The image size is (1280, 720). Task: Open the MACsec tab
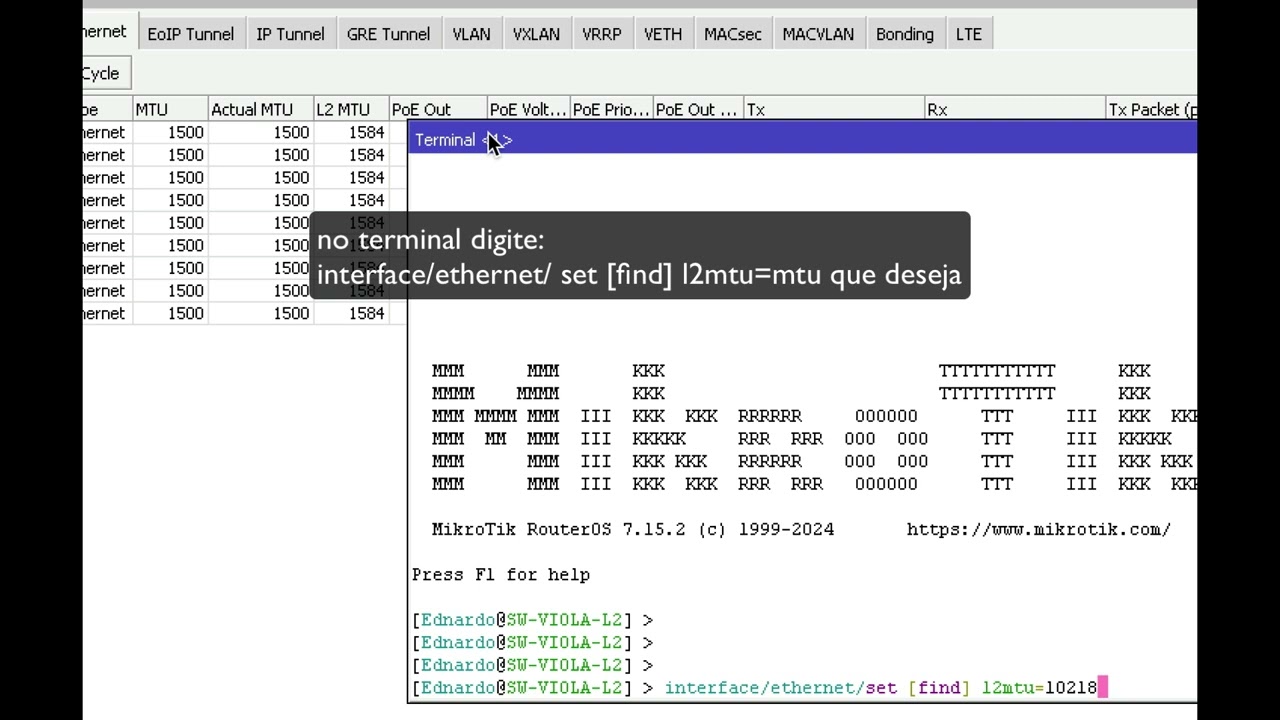point(733,34)
